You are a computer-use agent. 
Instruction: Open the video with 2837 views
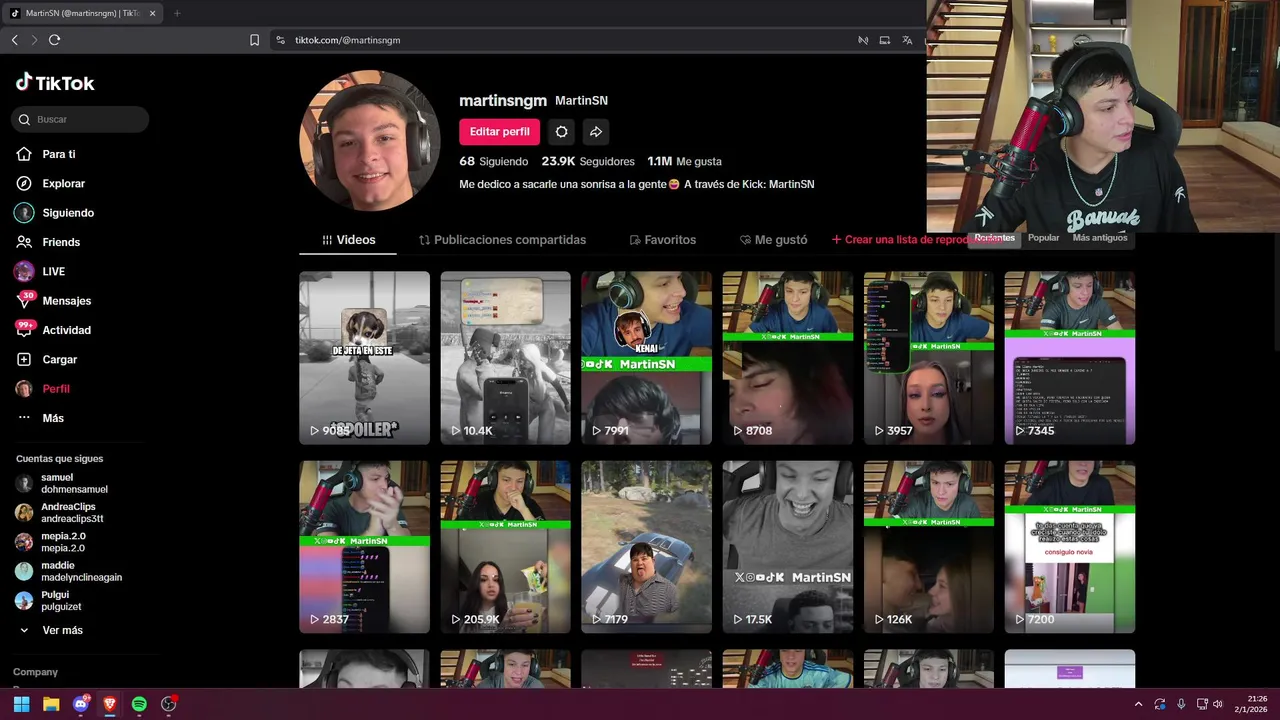pos(364,546)
